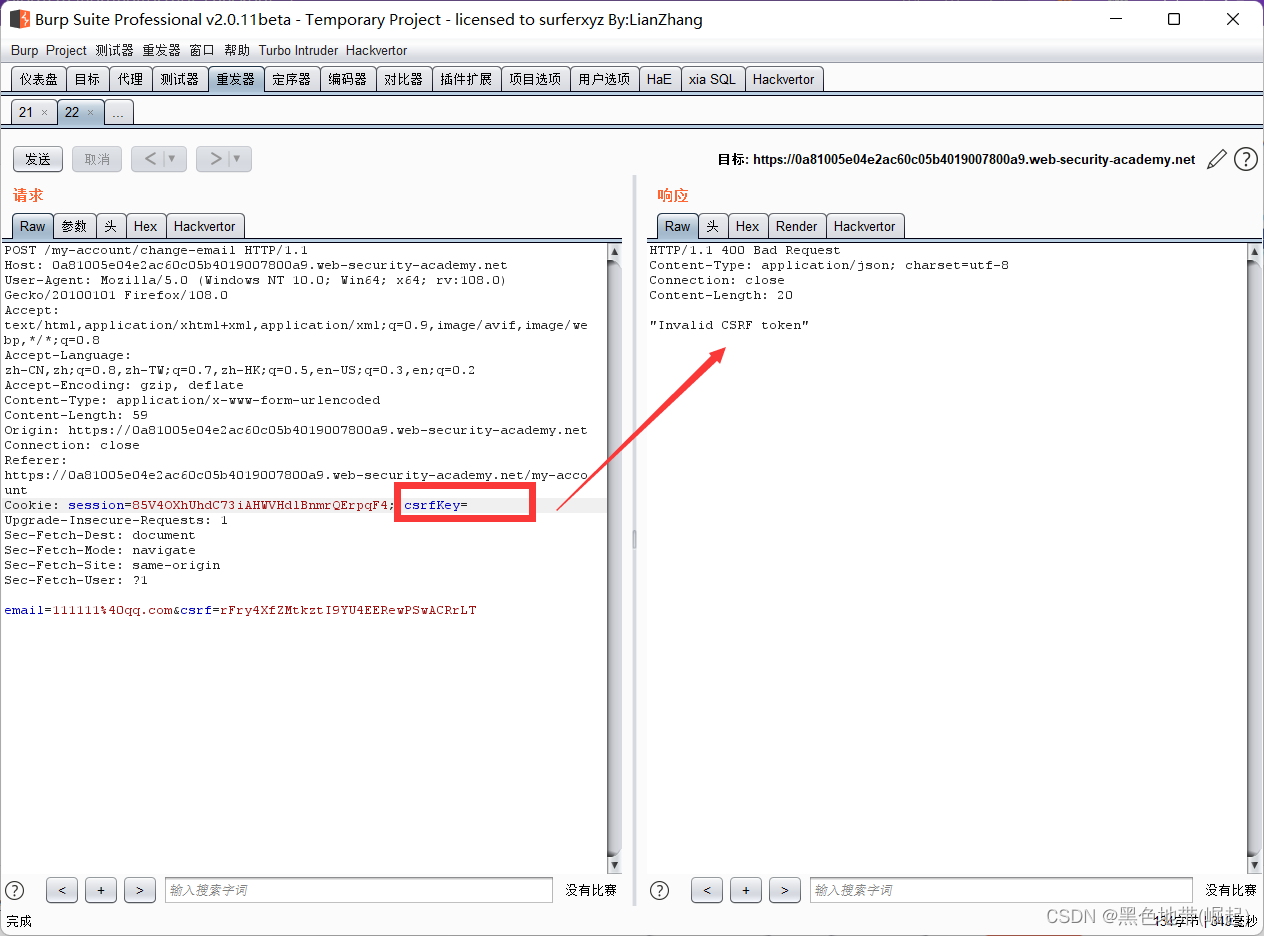Click response search next '>' button
Viewport: 1264px width, 936px height.
click(x=785, y=890)
